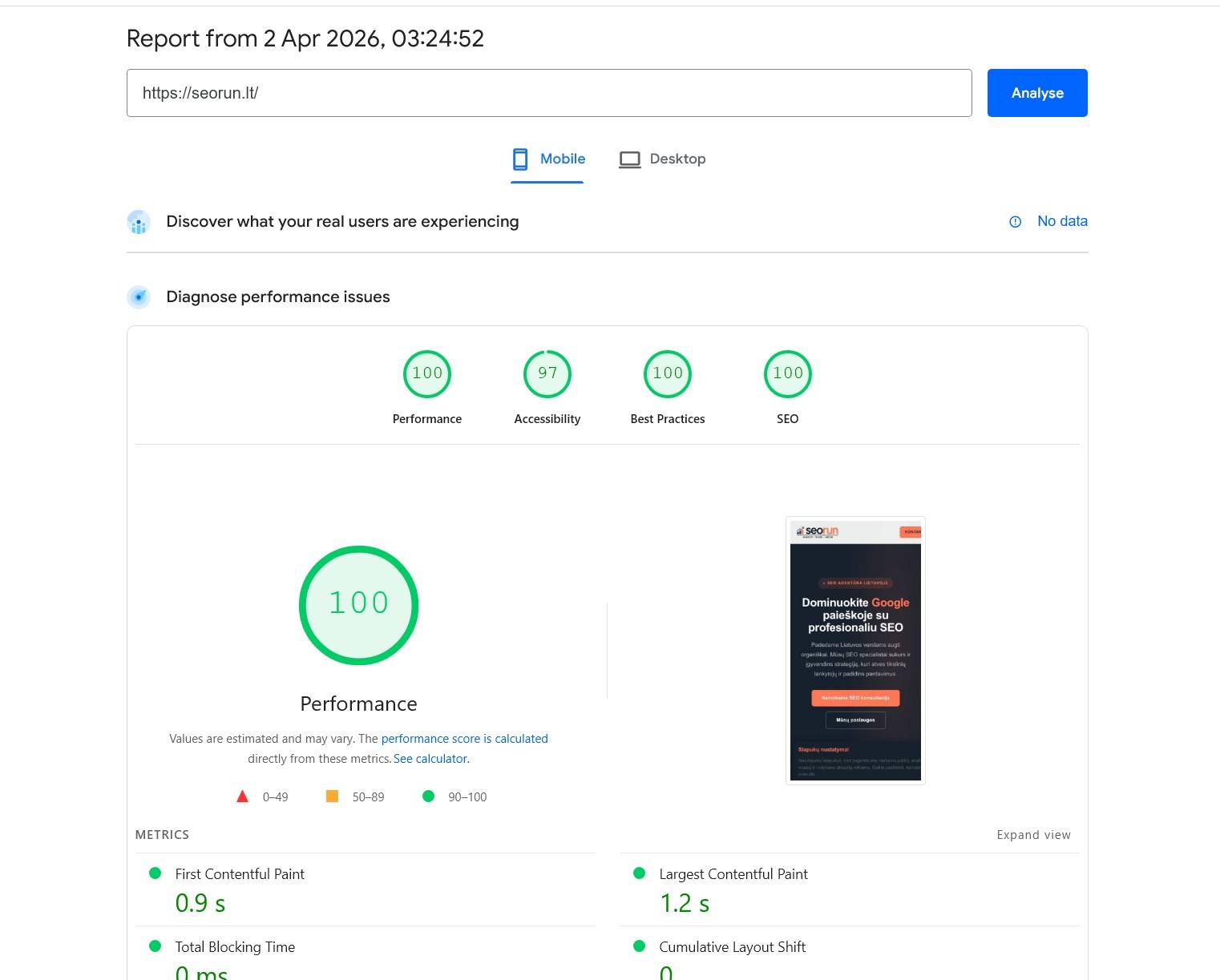This screenshot has width=1220, height=980.
Task: Click the URL input field containing seorun.lt
Action: click(549, 93)
